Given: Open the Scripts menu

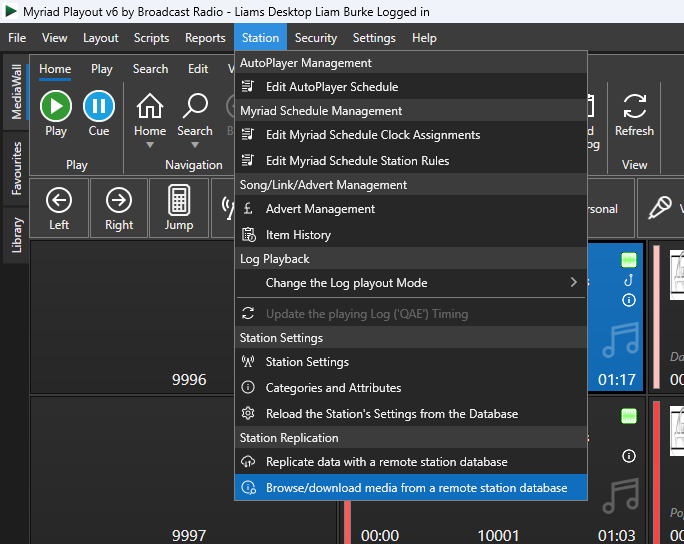Looking at the screenshot, I should point(151,38).
